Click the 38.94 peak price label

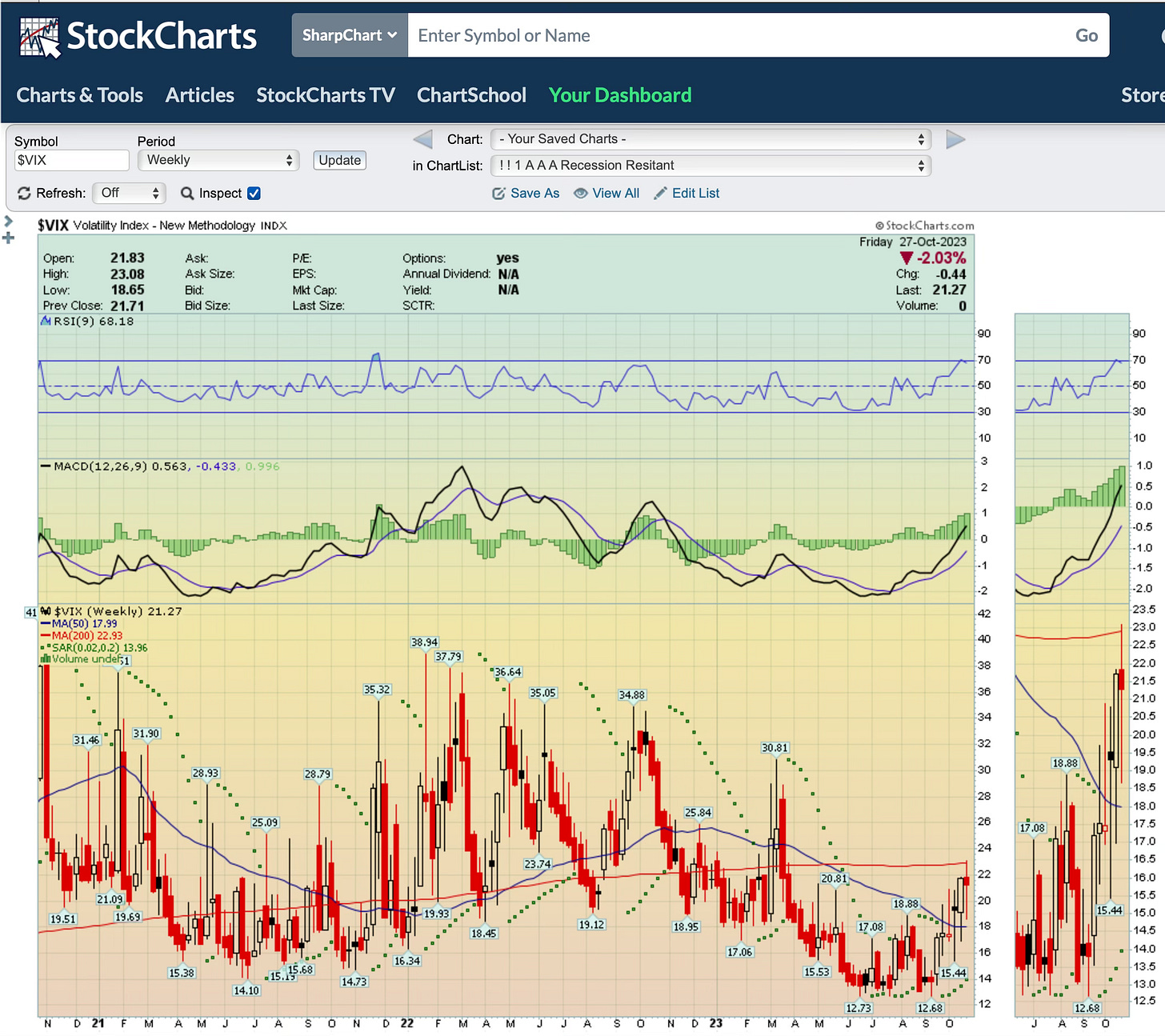(x=424, y=642)
